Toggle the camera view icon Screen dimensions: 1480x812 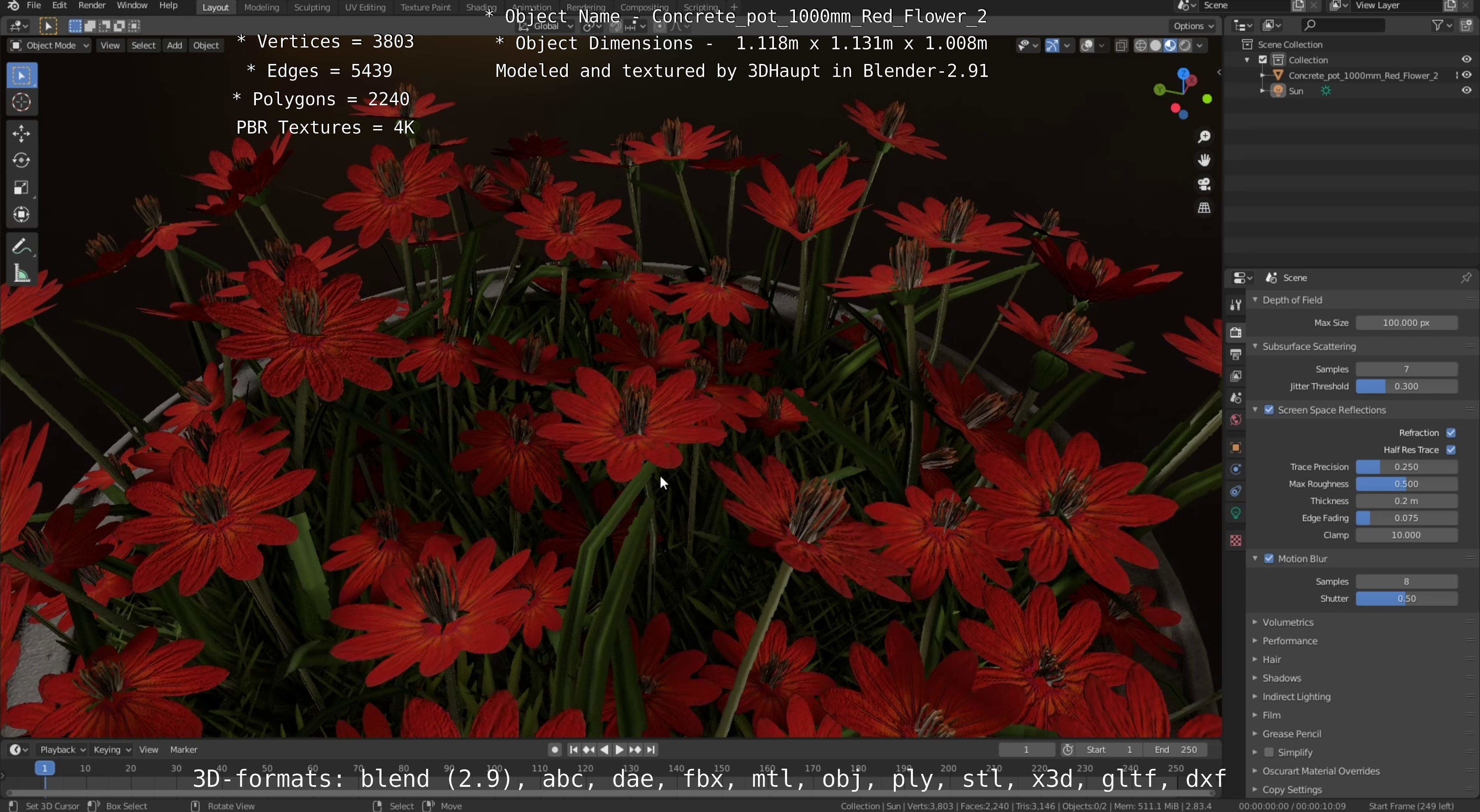[x=1204, y=184]
